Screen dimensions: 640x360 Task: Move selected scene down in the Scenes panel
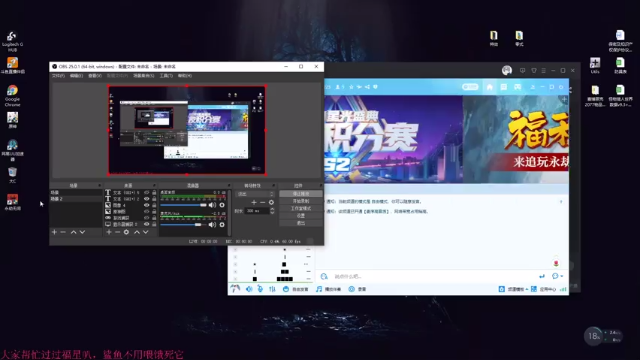tap(82, 232)
